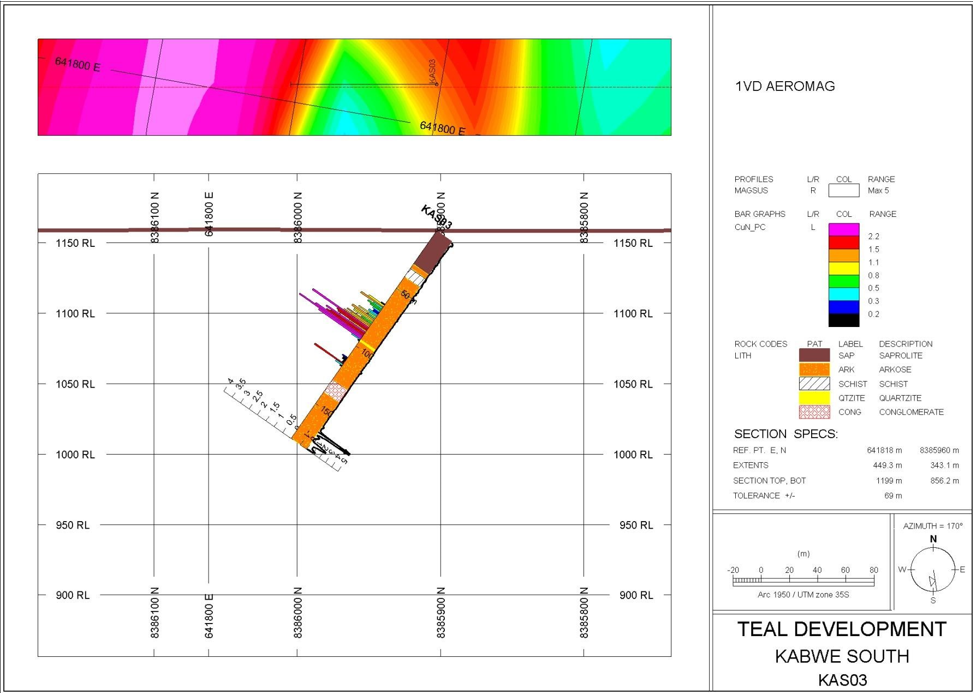Click the white MAGSUS profile colour box

(844, 190)
